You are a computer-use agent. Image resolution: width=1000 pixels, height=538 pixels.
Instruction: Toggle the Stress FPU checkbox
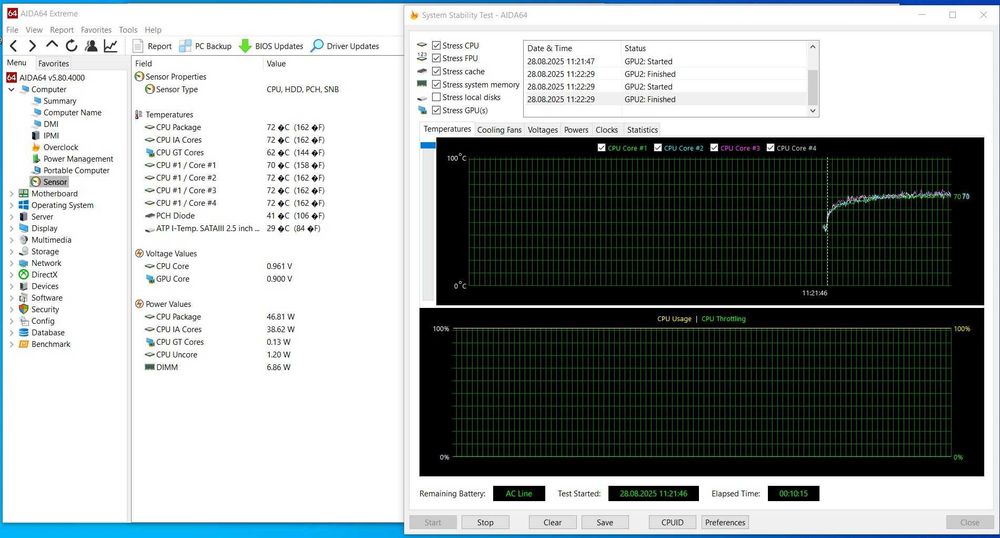(436, 58)
